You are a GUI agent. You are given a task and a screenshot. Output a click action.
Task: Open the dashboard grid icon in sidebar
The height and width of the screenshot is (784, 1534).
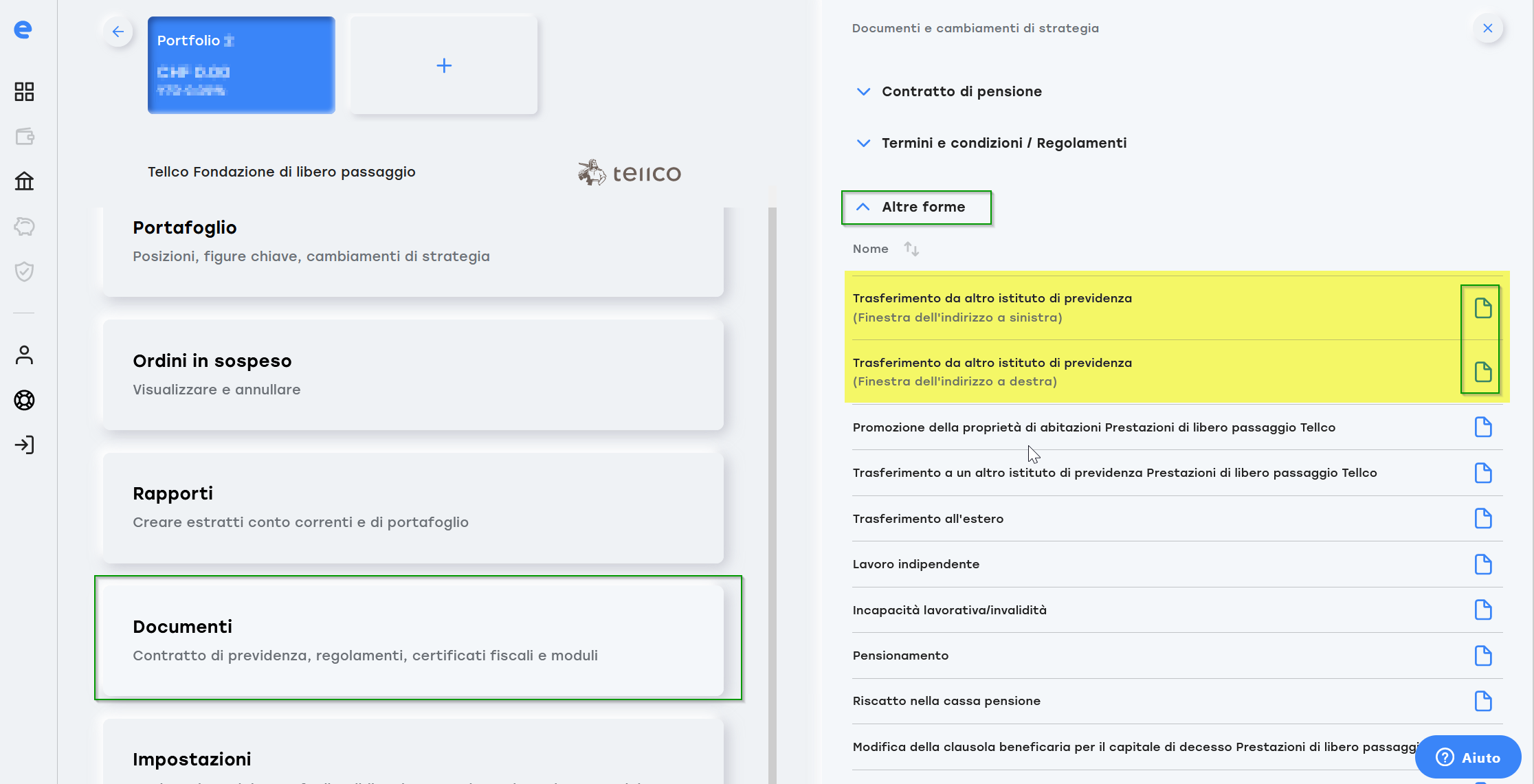(24, 91)
